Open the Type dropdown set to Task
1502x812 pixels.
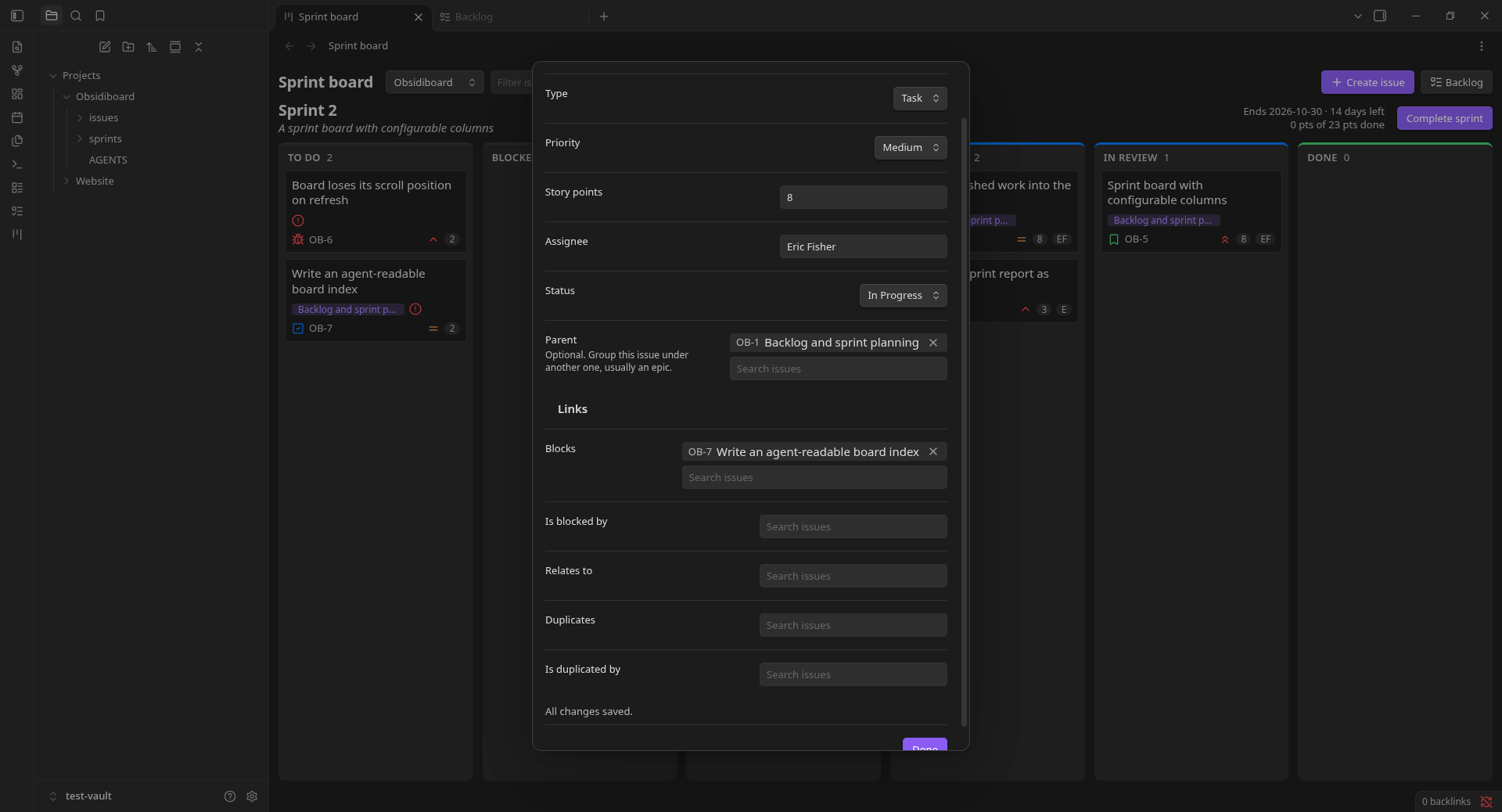coord(920,99)
